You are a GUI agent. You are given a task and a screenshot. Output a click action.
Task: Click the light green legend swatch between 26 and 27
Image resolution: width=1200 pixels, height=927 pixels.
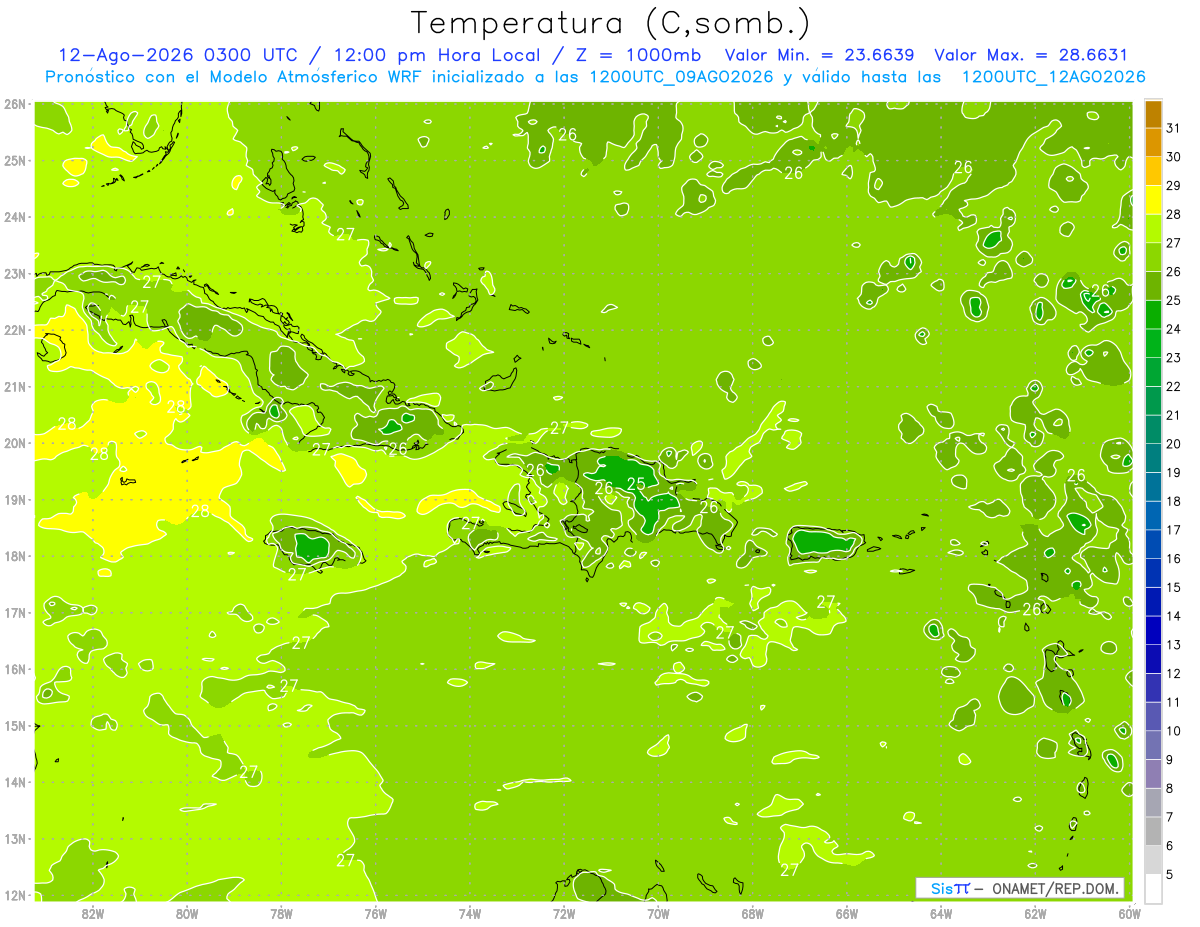tap(1153, 257)
